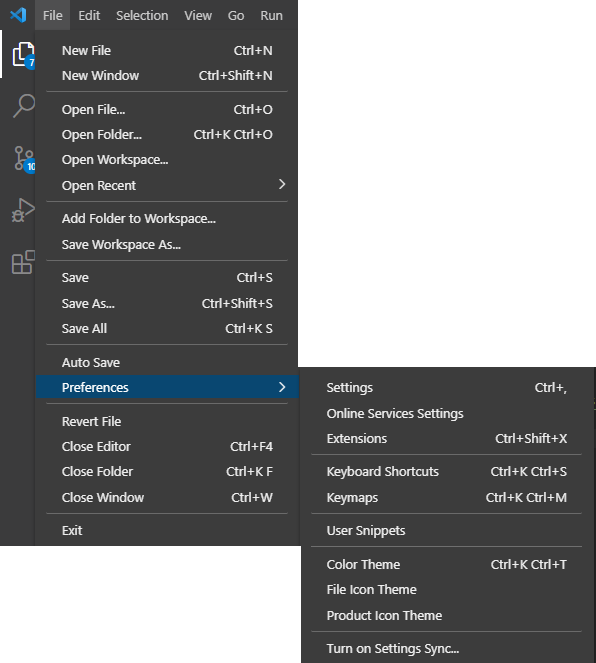The width and height of the screenshot is (596, 663).
Task: Open User Snippets entry
Action: click(x=447, y=531)
